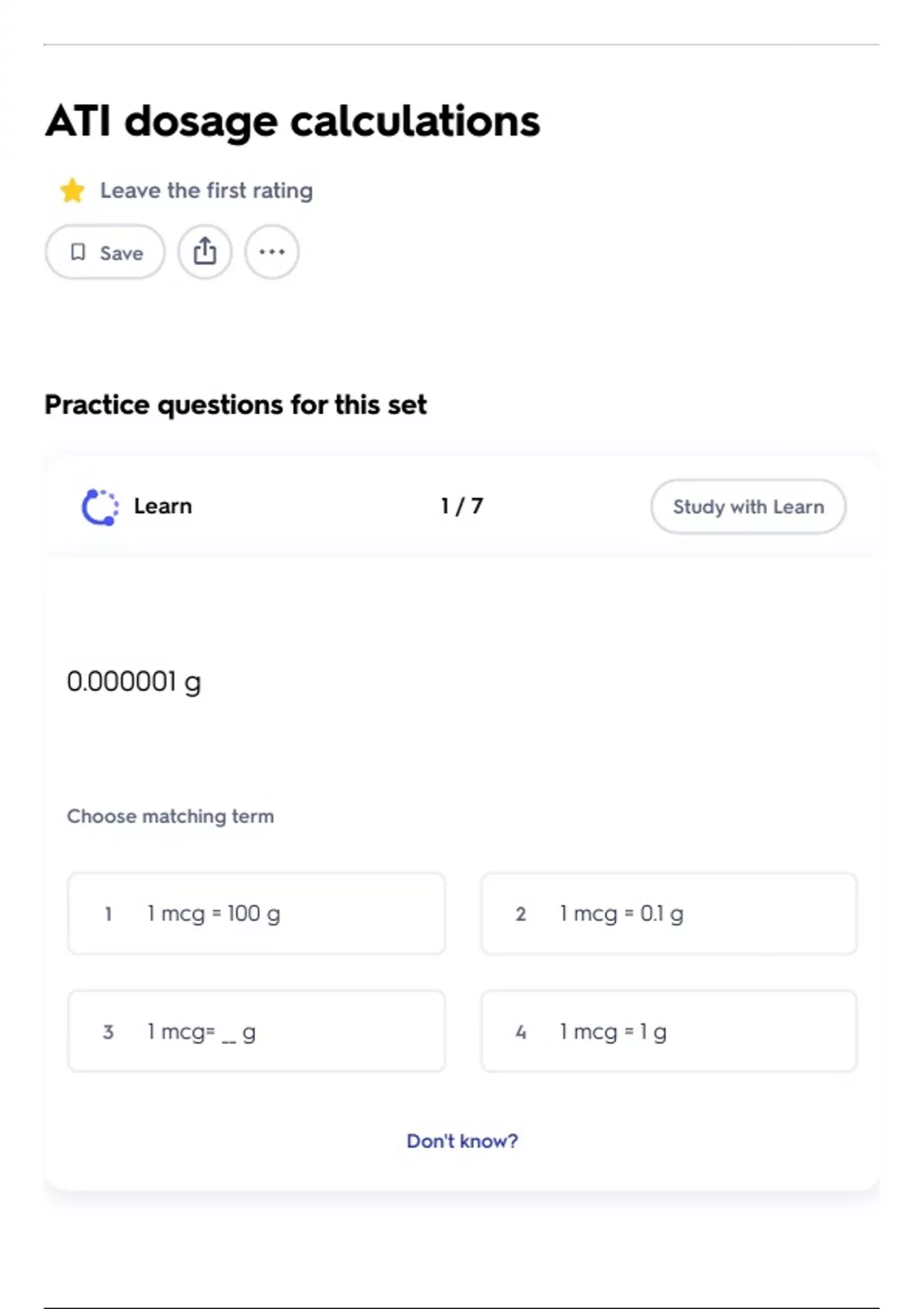The height and width of the screenshot is (1309, 924).
Task: Open the 'Leave the first rating' link
Action: coord(206,190)
